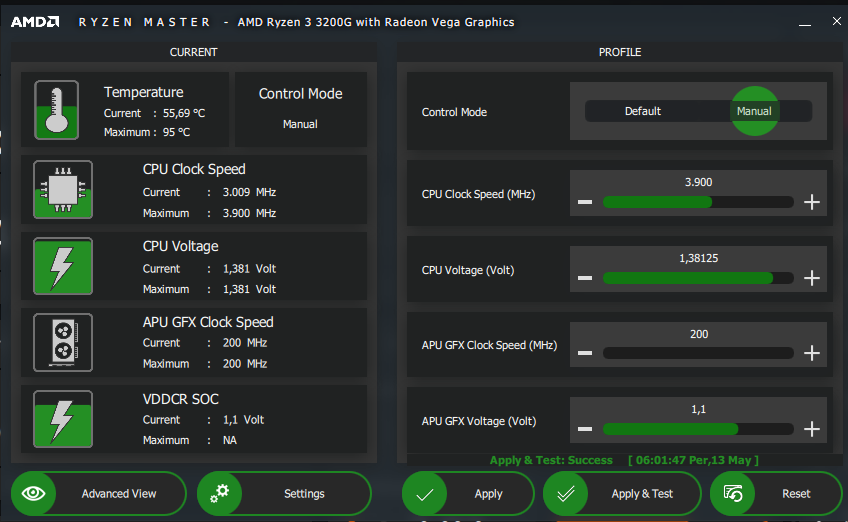The image size is (848, 522).
Task: Click the thermometer Temperature icon
Action: click(x=56, y=110)
